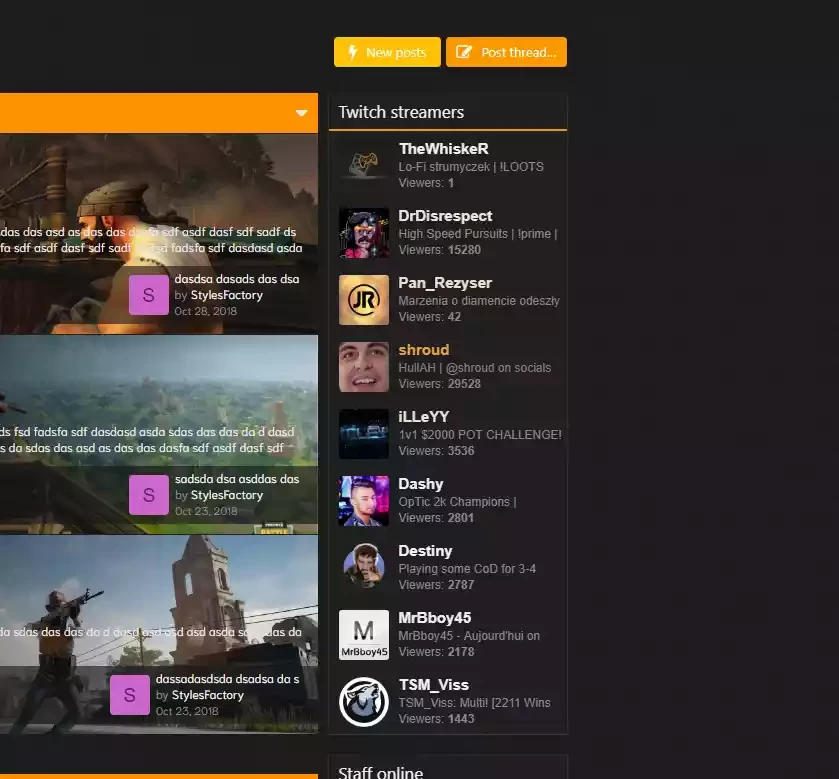Image resolution: width=839 pixels, height=779 pixels.
Task: Open the Post thread button
Action: 506,52
